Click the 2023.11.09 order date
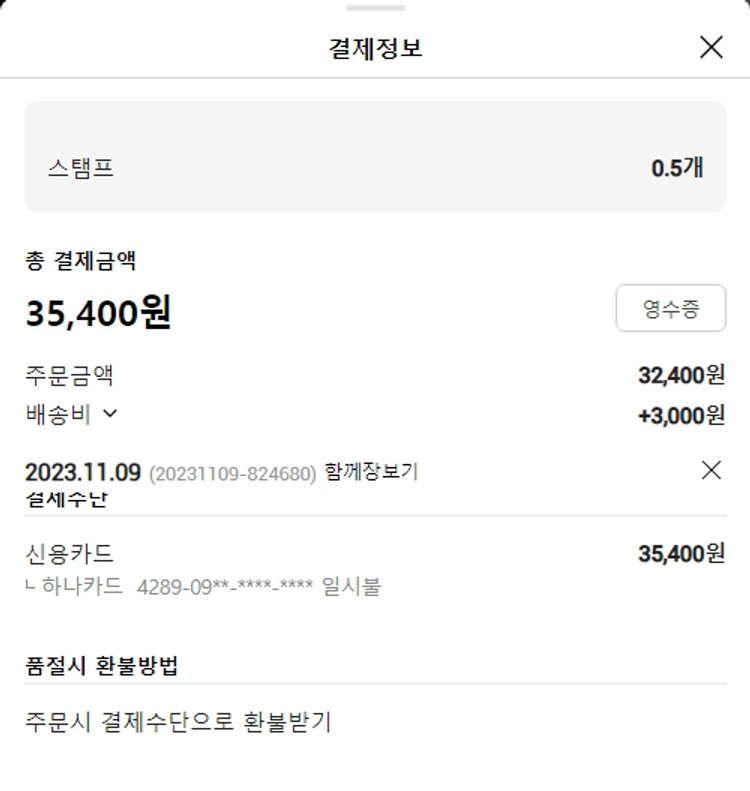Screen dimensions: 750x791 (x=83, y=472)
